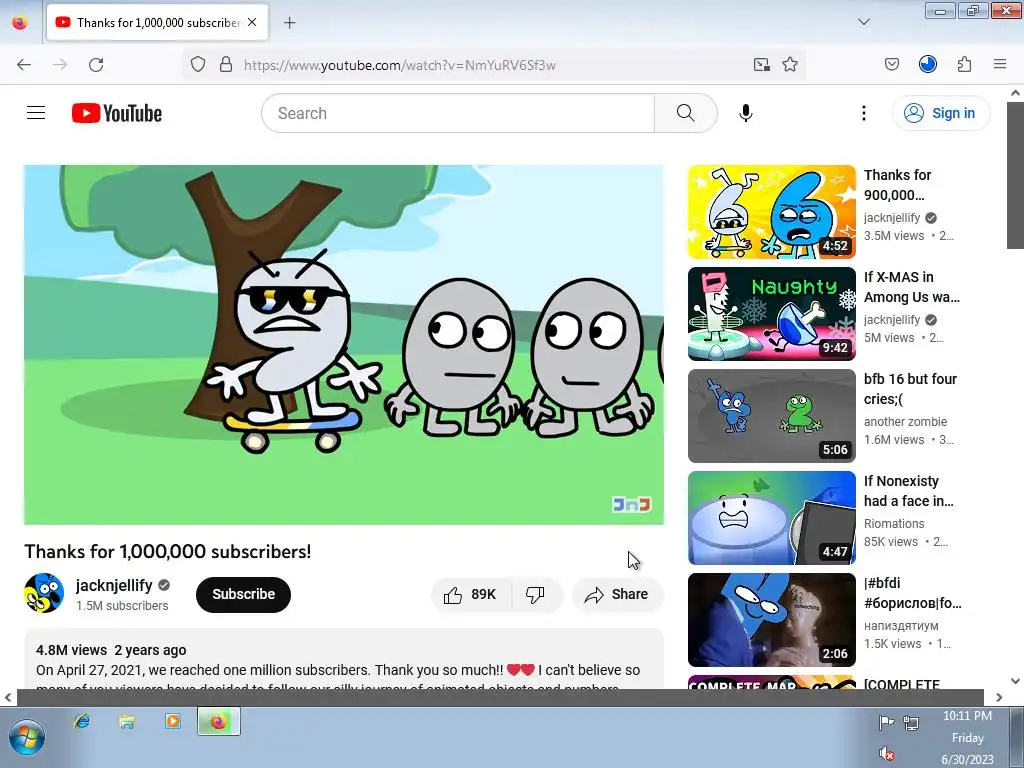Click the muted volume tray icon
The width and height of the screenshot is (1024, 768).
[x=886, y=754]
